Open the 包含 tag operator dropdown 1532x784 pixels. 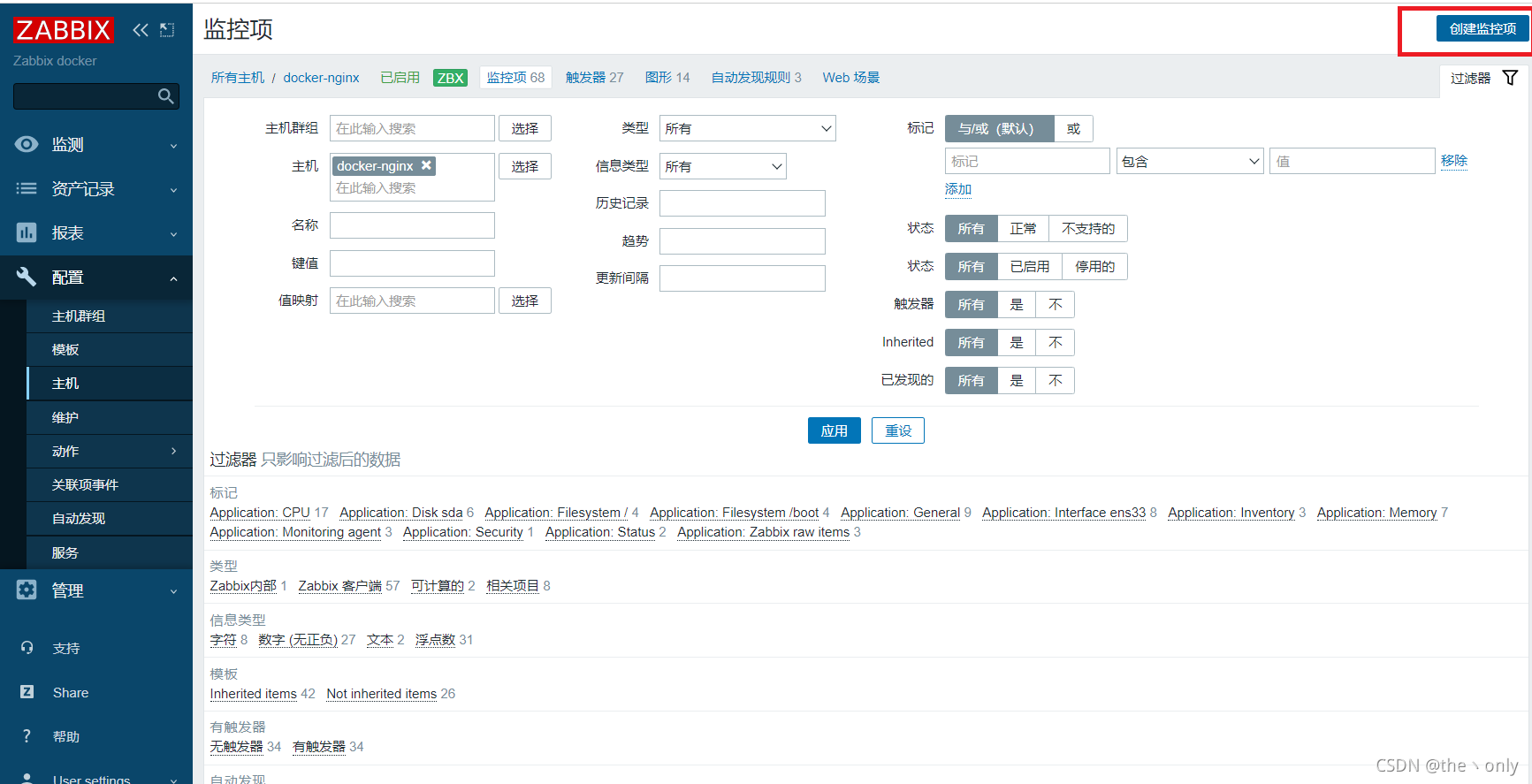[x=1190, y=161]
